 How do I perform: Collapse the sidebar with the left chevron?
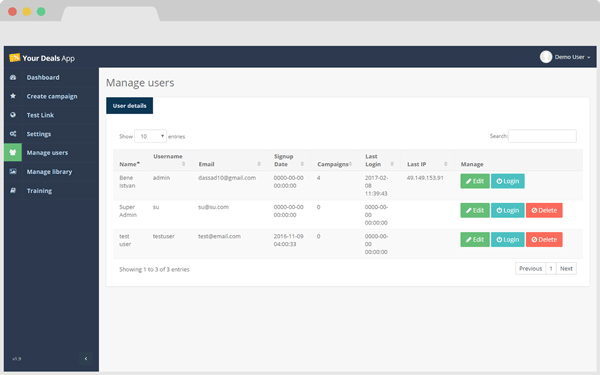(x=86, y=359)
